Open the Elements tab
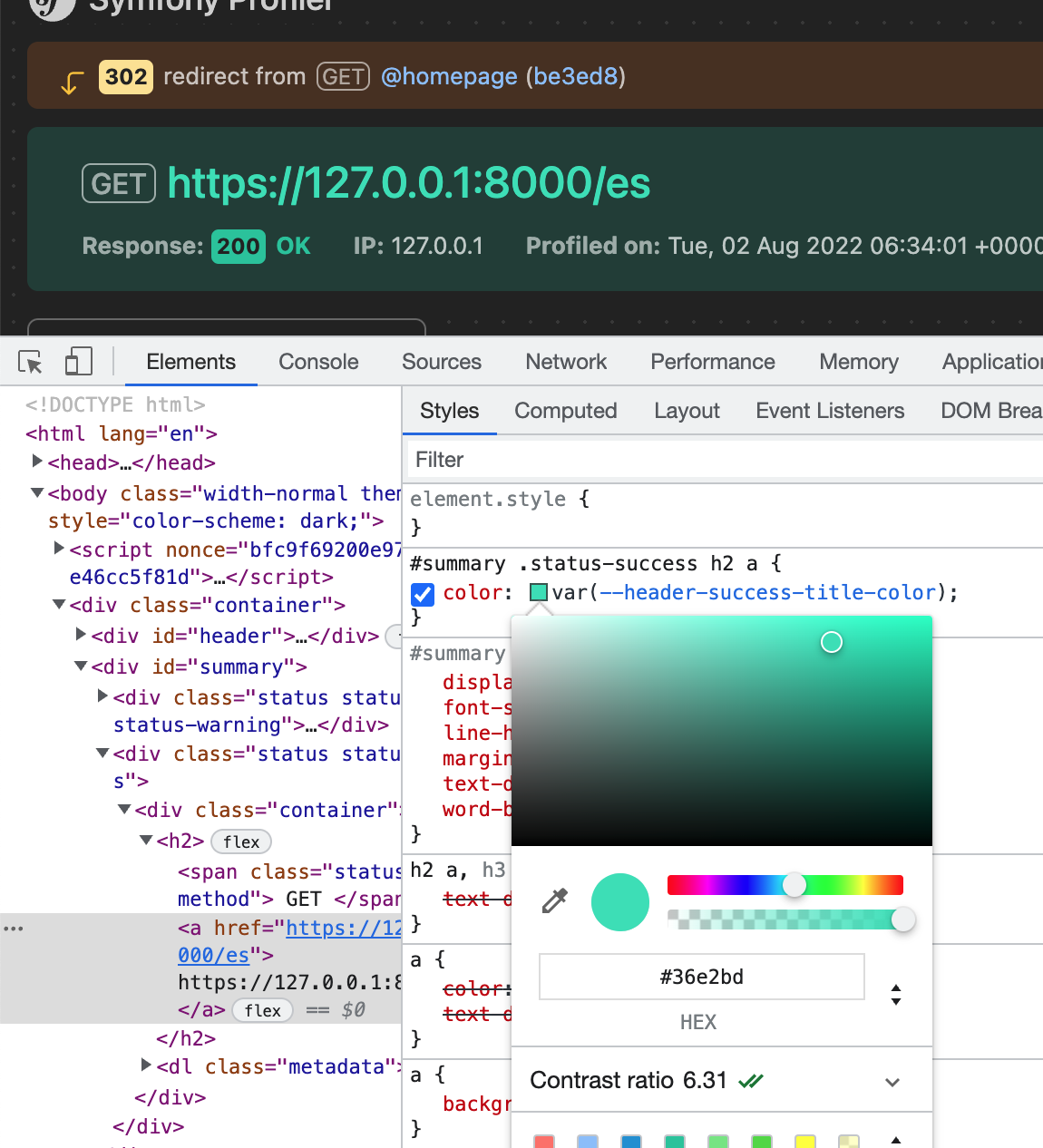 pyautogui.click(x=190, y=362)
